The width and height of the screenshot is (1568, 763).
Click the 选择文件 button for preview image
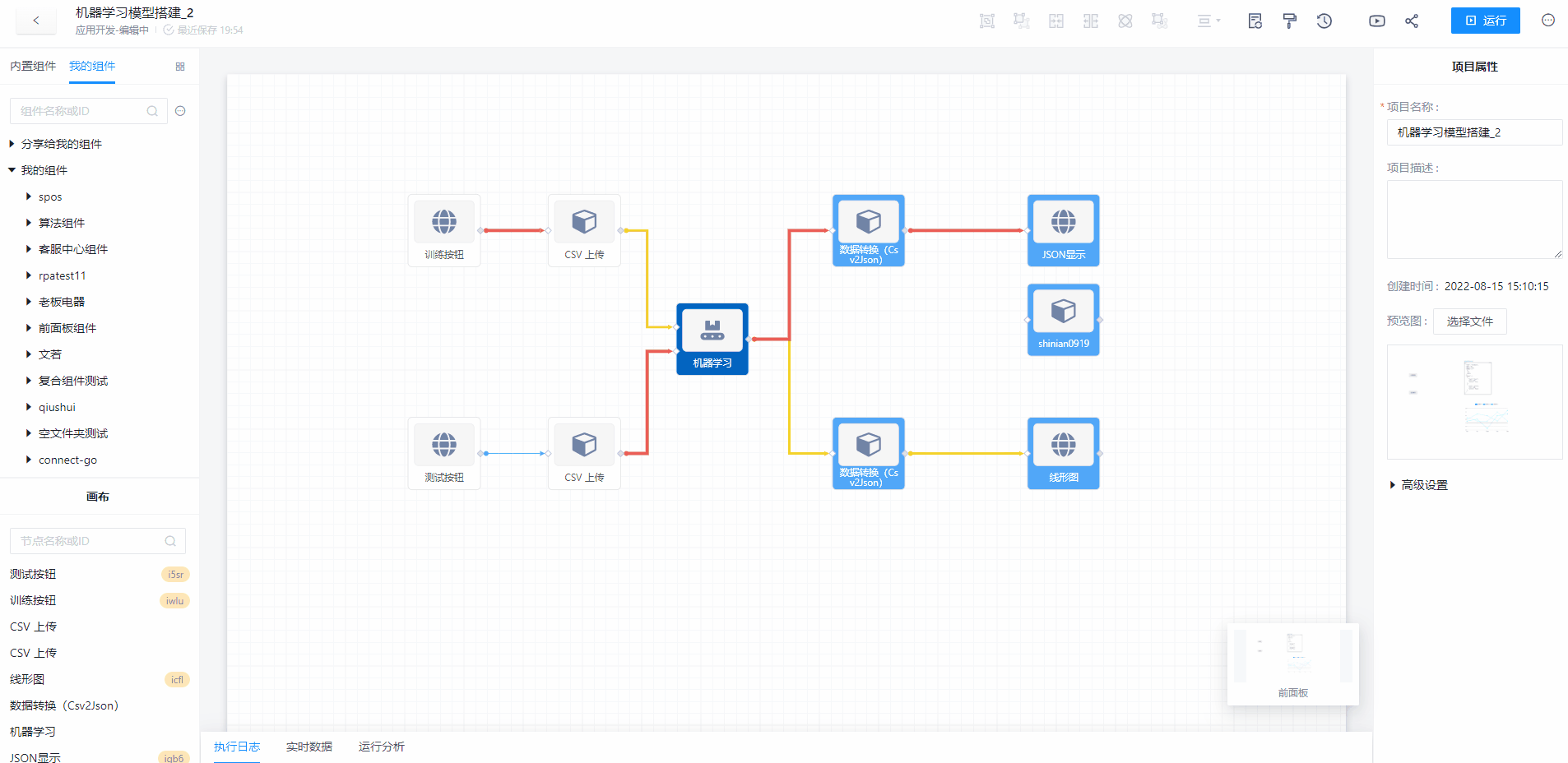coord(1469,321)
